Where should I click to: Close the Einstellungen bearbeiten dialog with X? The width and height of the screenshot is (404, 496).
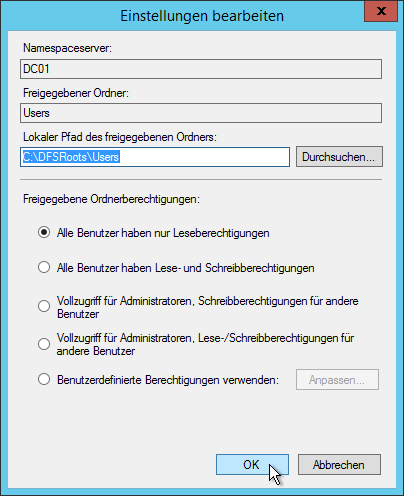click(x=381, y=11)
